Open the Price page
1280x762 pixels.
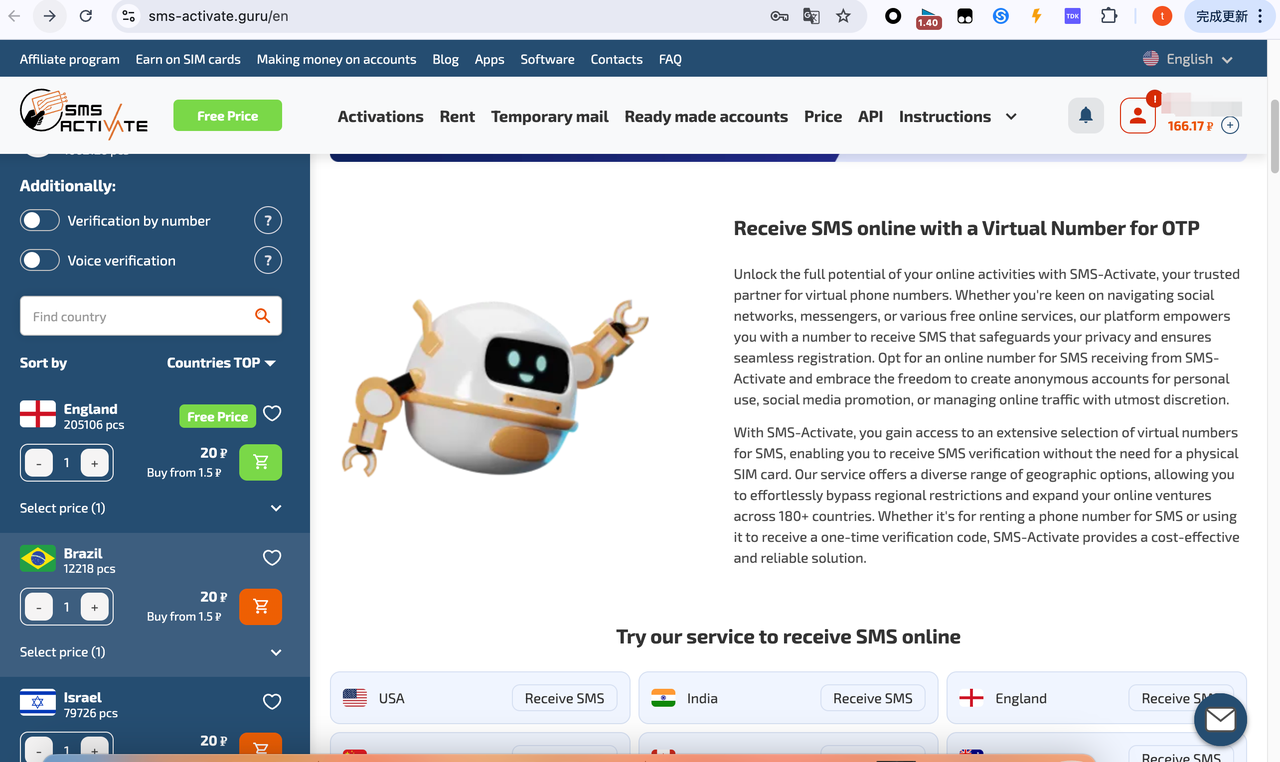pyautogui.click(x=823, y=117)
